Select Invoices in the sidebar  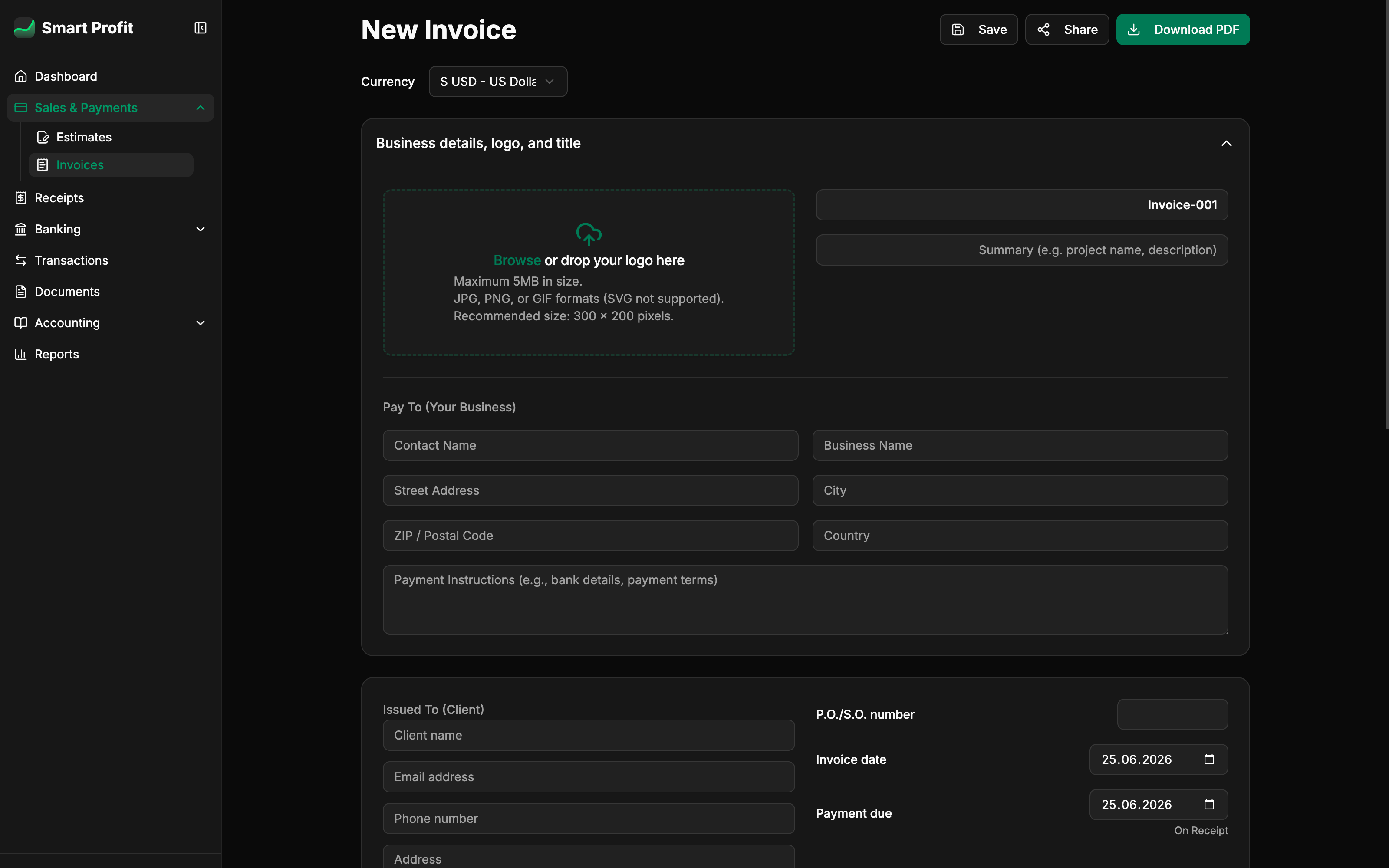(110, 165)
